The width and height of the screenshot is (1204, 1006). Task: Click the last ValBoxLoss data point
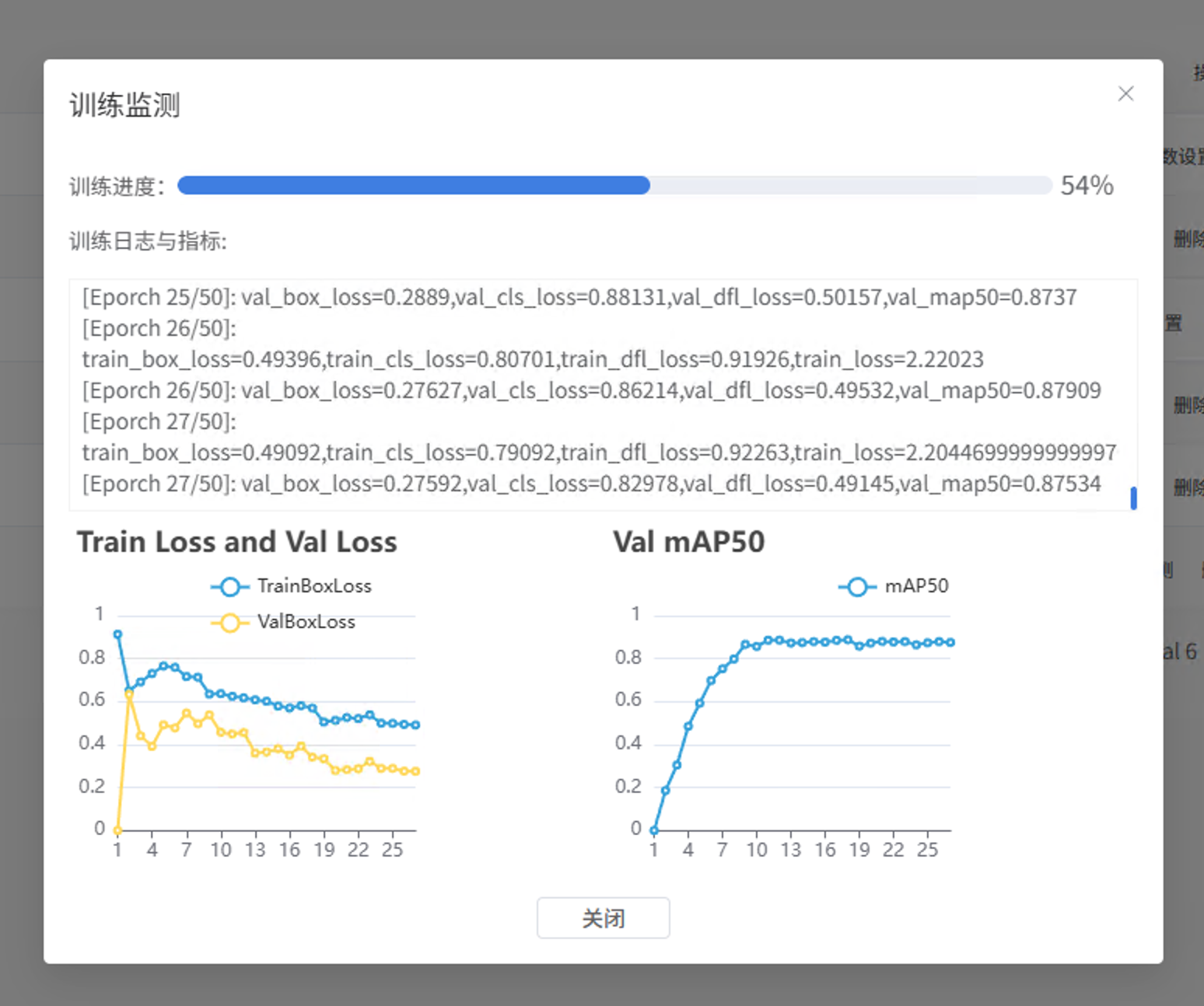coord(416,771)
